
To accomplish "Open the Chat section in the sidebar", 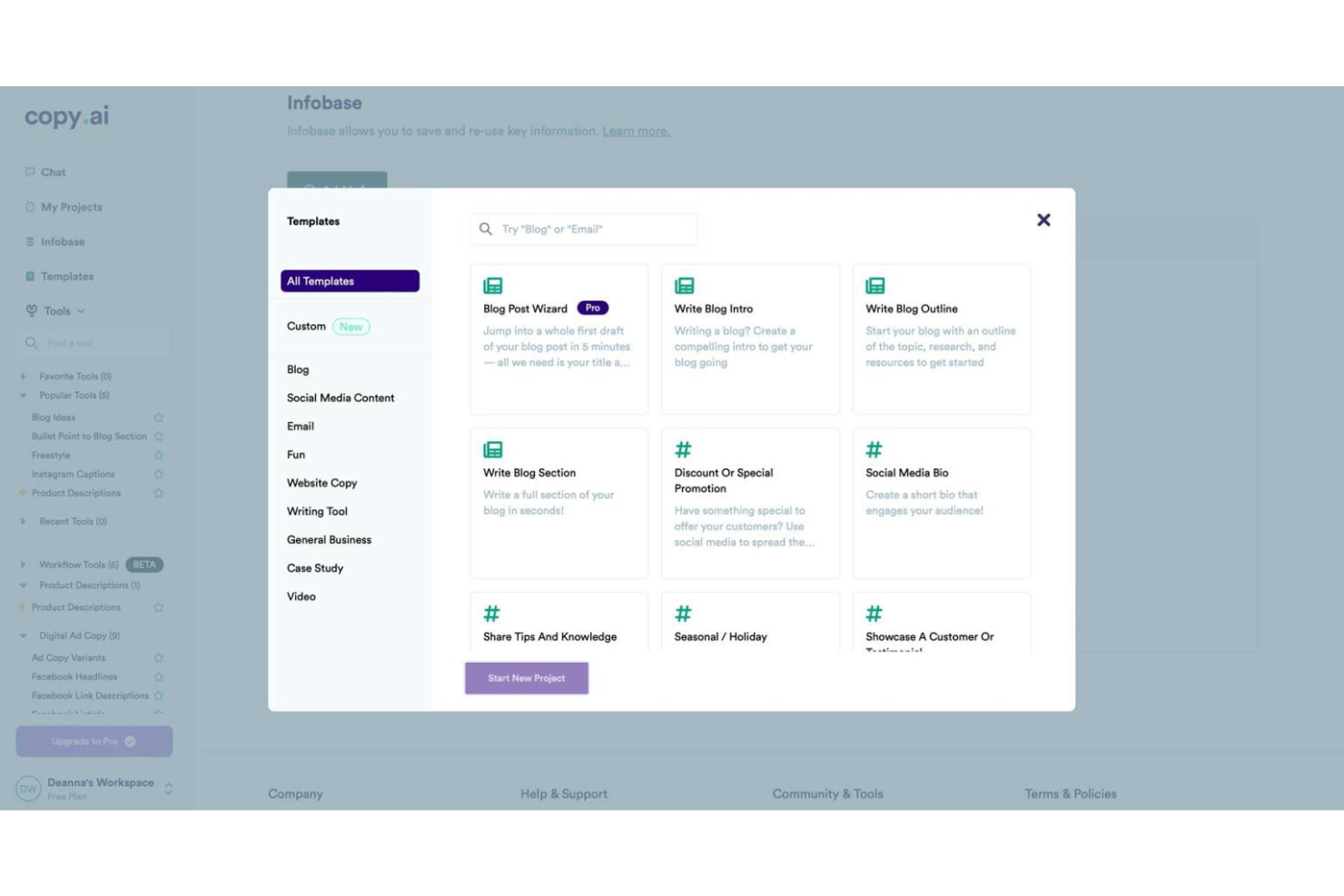I will [x=52, y=172].
